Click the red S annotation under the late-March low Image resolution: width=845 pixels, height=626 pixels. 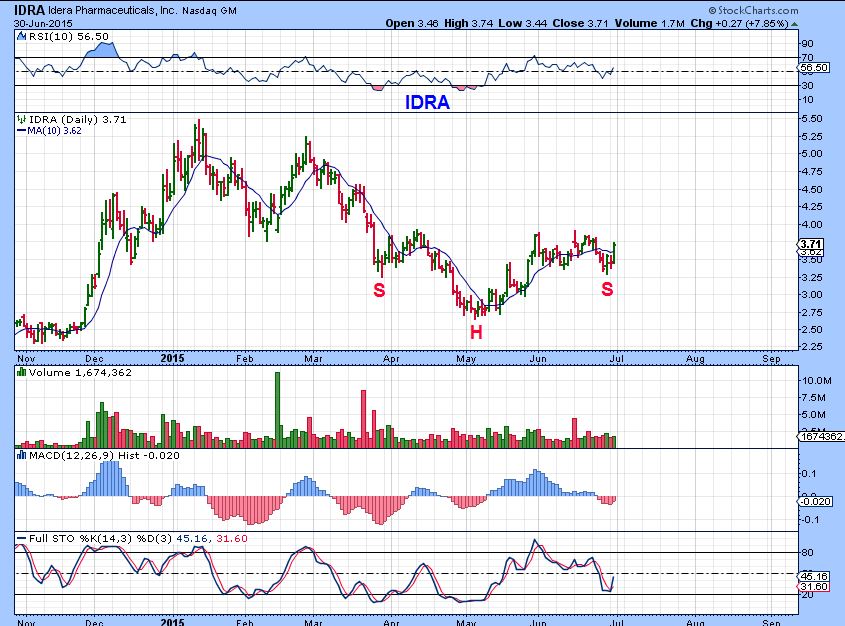[x=379, y=290]
